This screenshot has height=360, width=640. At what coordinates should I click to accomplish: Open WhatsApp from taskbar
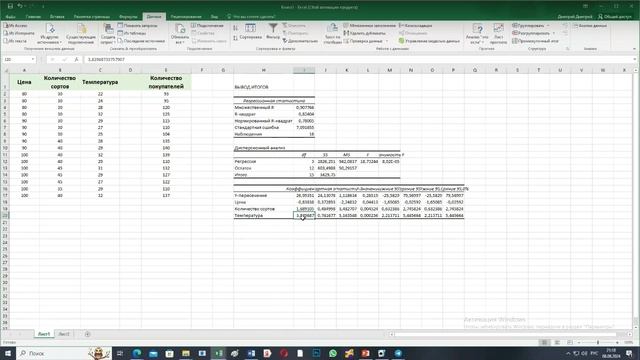[x=333, y=353]
